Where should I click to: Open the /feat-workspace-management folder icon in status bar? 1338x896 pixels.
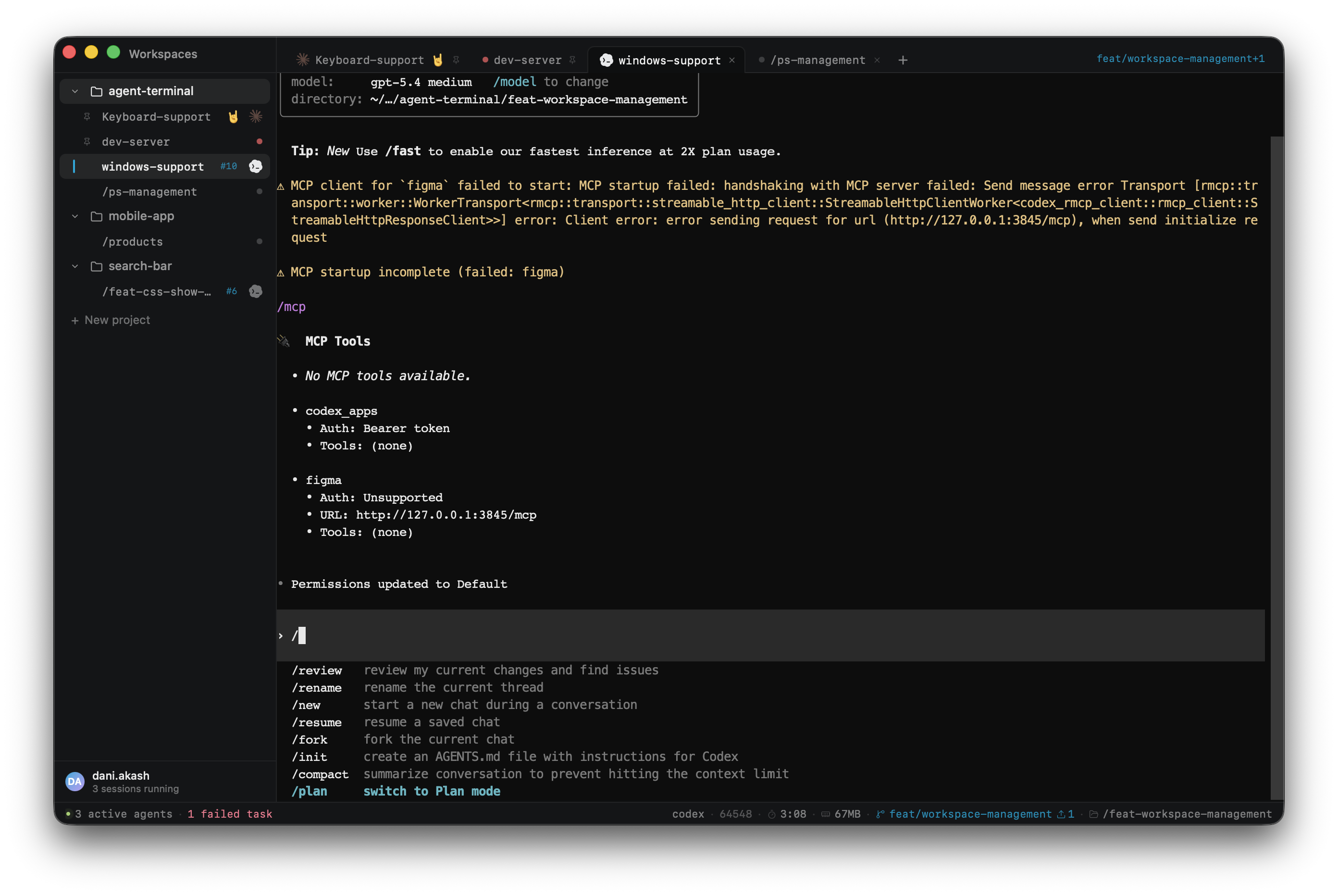[x=1093, y=814]
